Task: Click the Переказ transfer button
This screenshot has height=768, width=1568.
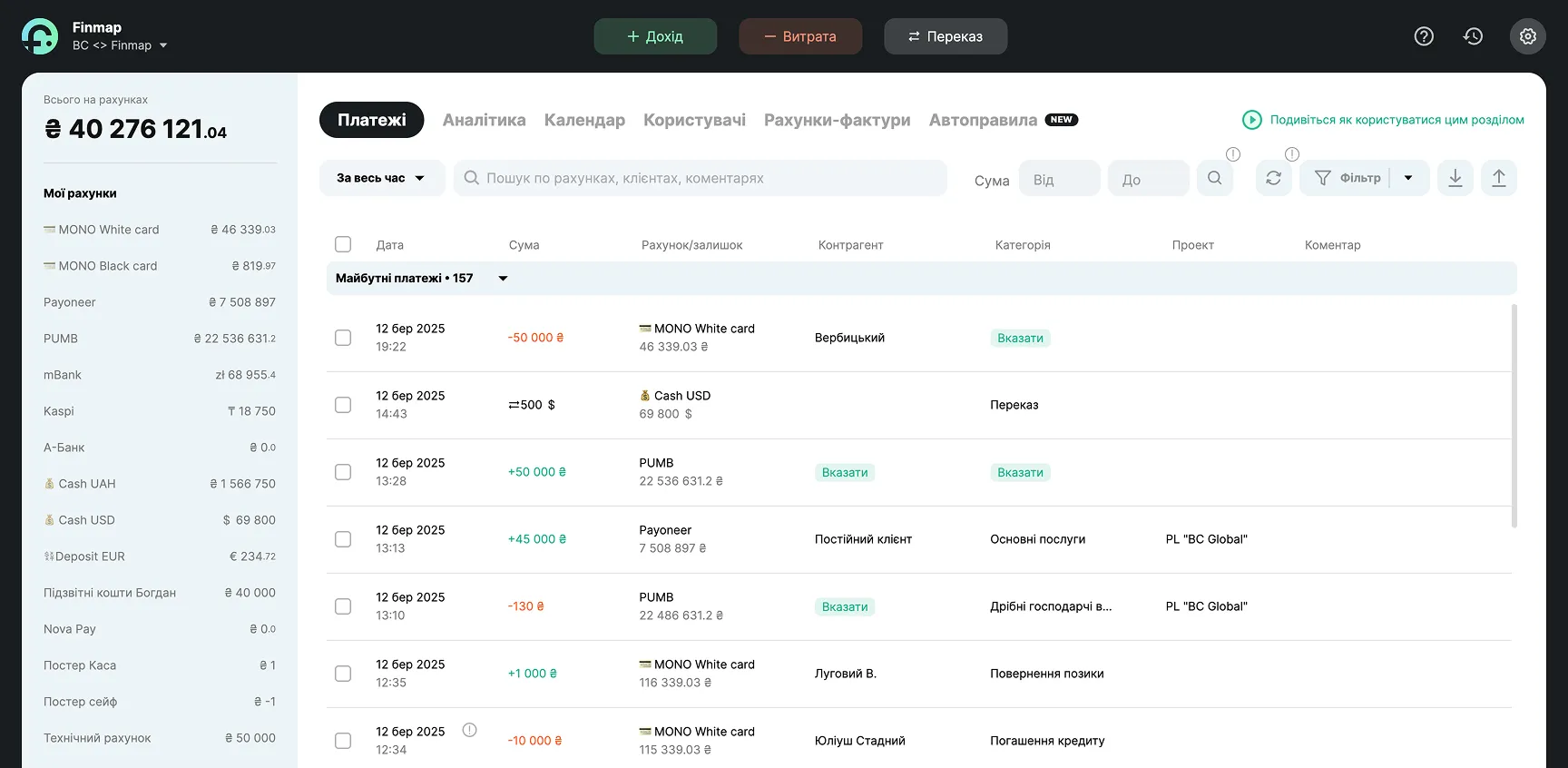Action: click(946, 36)
